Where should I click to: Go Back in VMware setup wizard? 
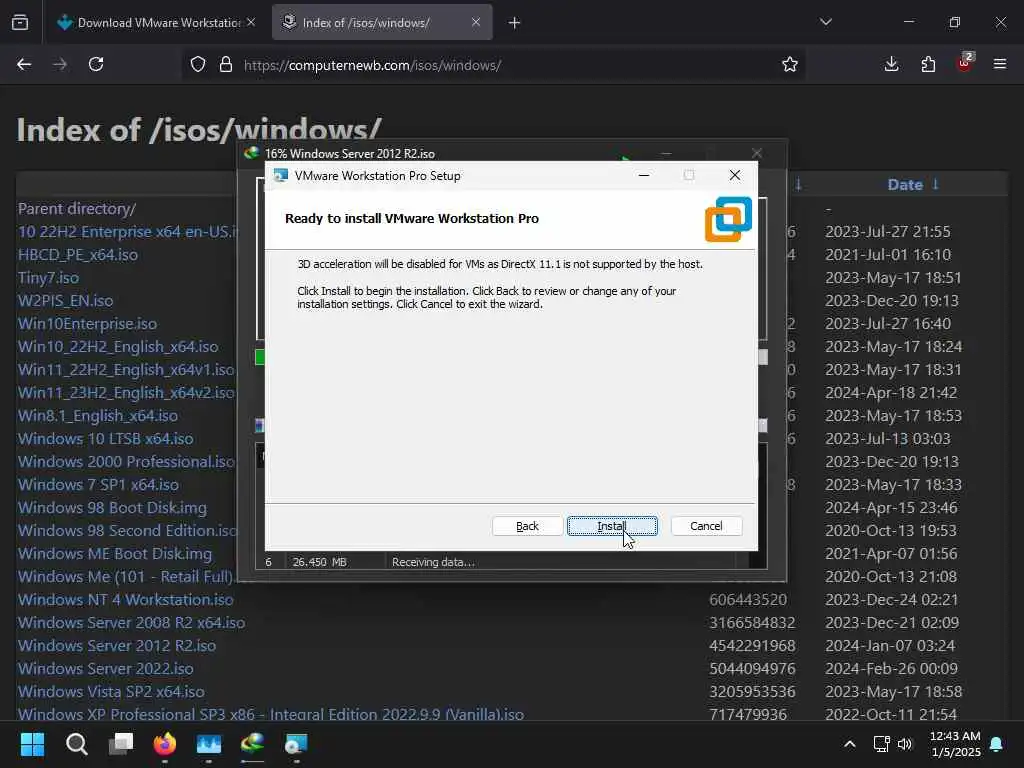pos(527,526)
